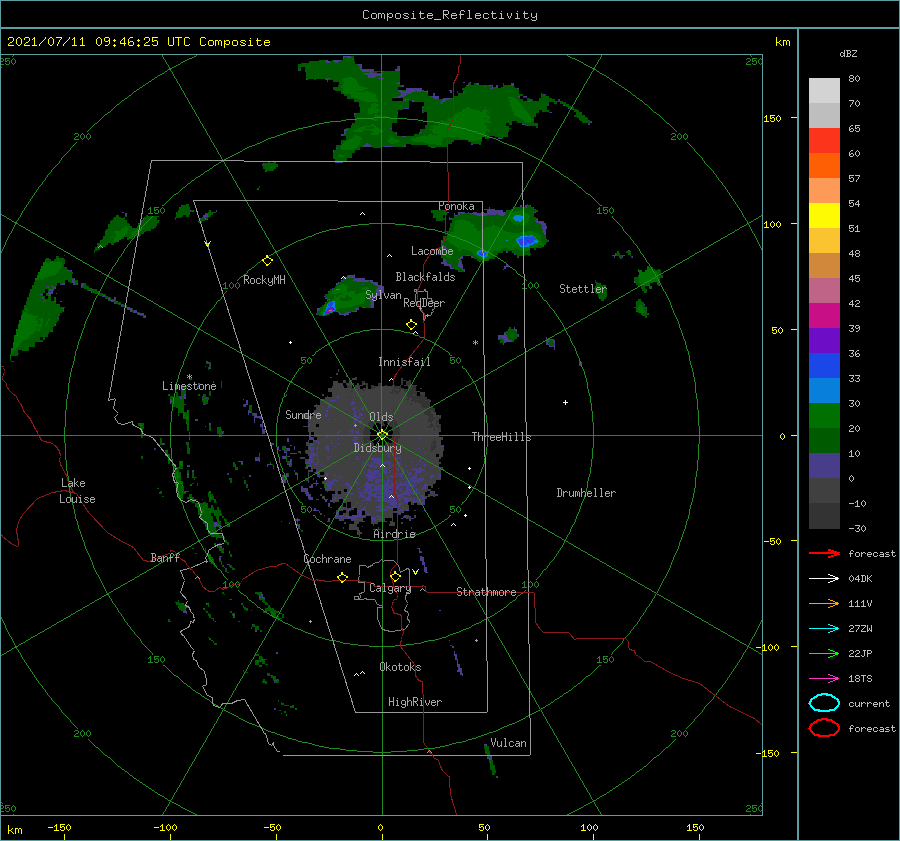The image size is (900, 841).
Task: Click the magenta storm cell west of Sylvan
Action: [x=329, y=307]
